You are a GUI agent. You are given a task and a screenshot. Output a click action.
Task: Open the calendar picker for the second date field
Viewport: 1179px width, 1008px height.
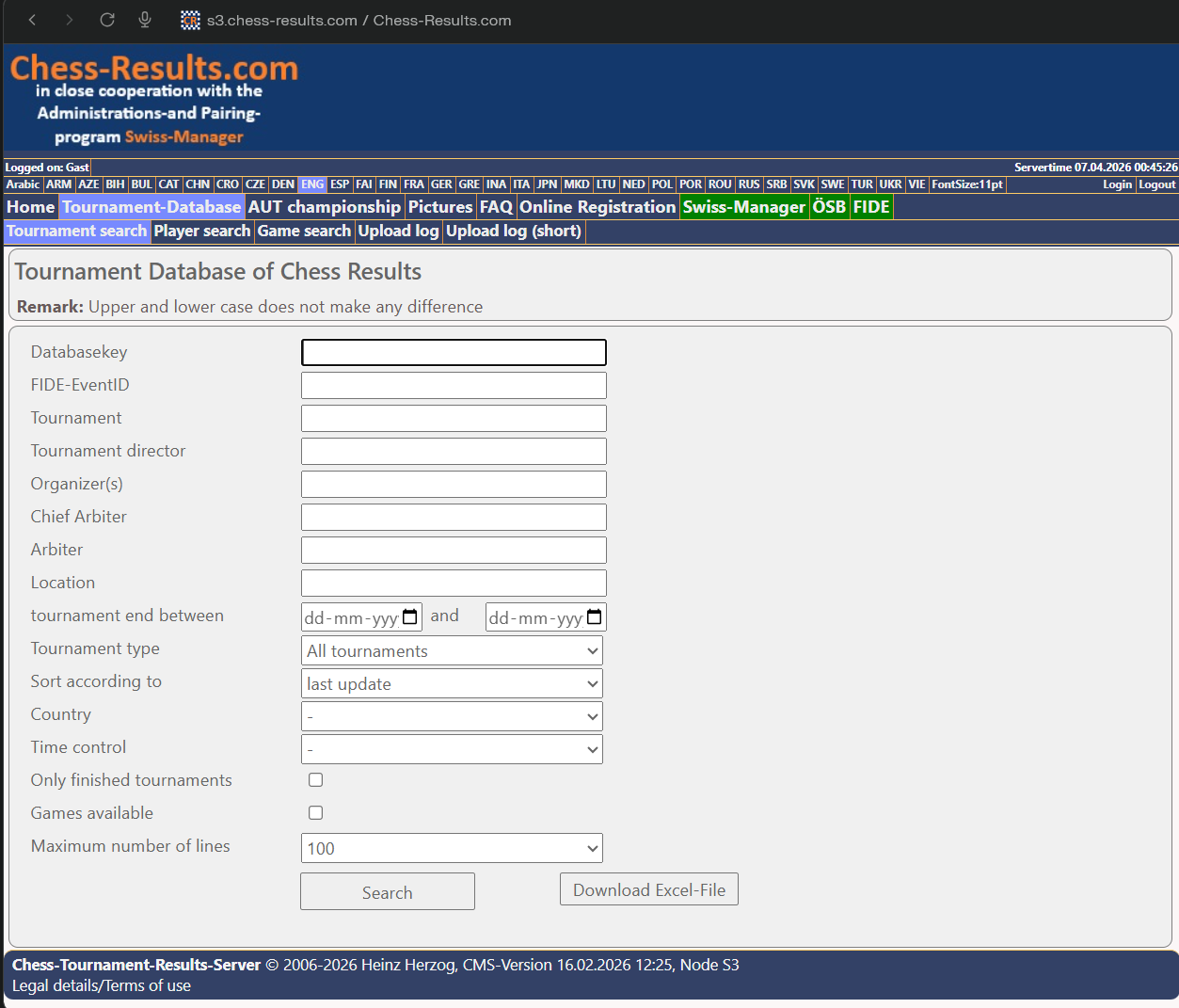pos(595,616)
